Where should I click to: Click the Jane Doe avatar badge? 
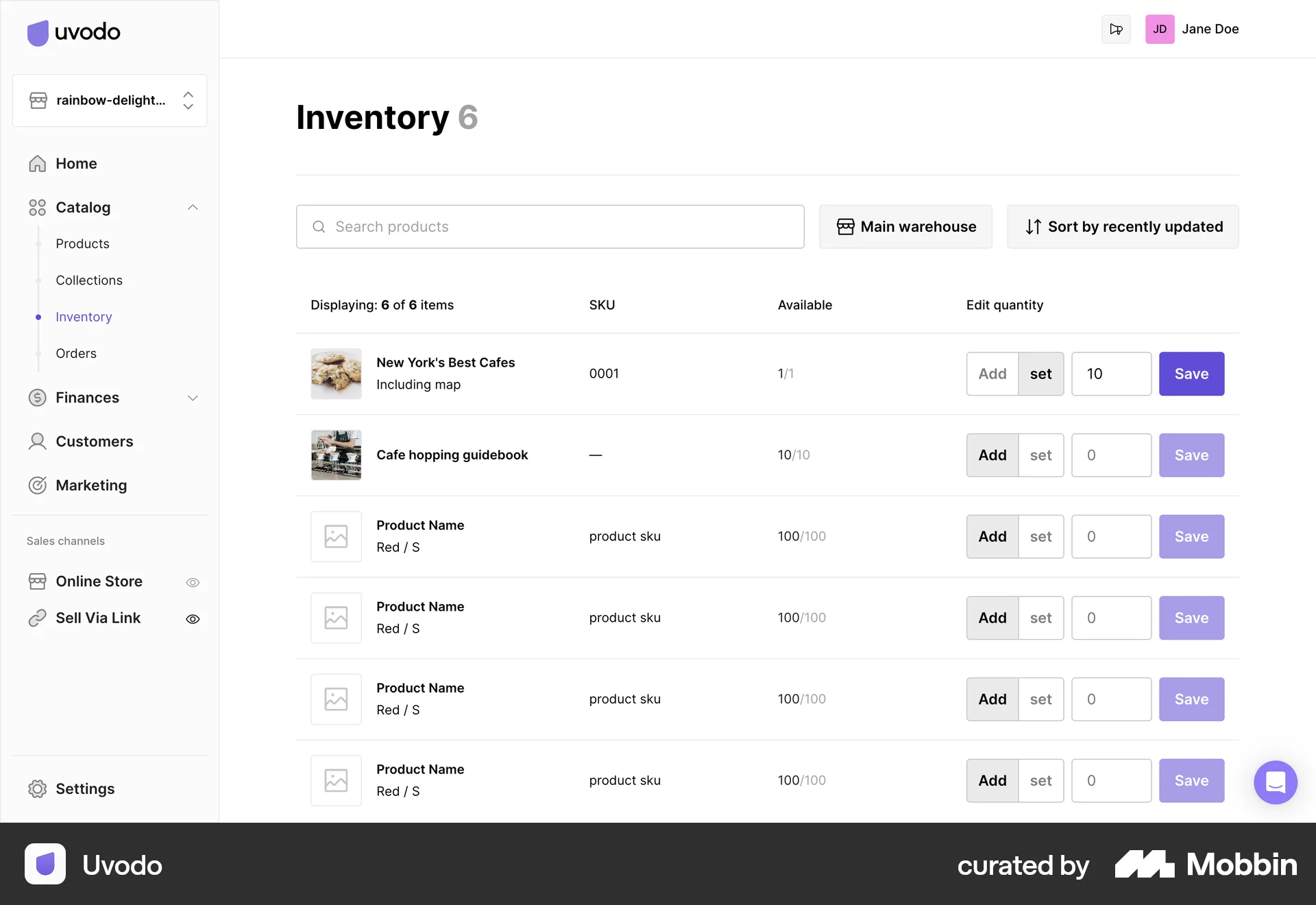click(x=1160, y=29)
